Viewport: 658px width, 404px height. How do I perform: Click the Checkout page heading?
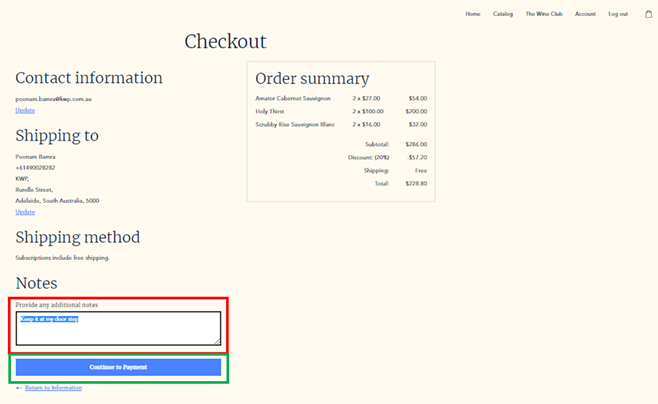click(225, 42)
